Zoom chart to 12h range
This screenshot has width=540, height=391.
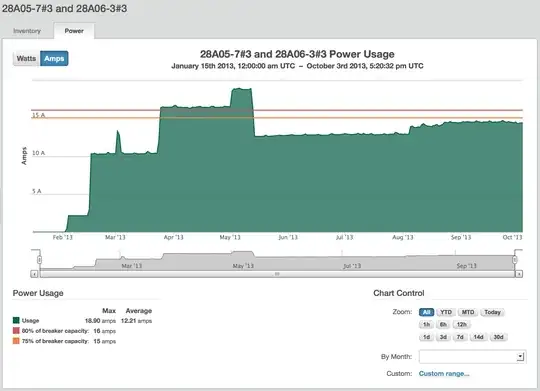point(461,325)
